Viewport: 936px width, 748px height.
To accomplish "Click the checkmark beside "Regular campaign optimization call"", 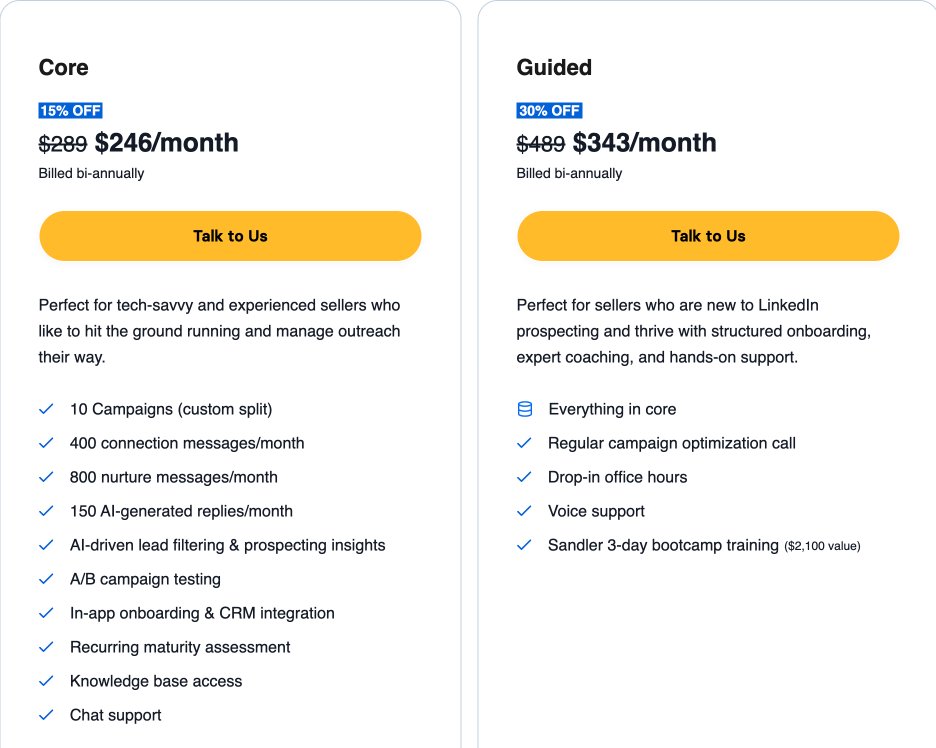I will pyautogui.click(x=523, y=443).
